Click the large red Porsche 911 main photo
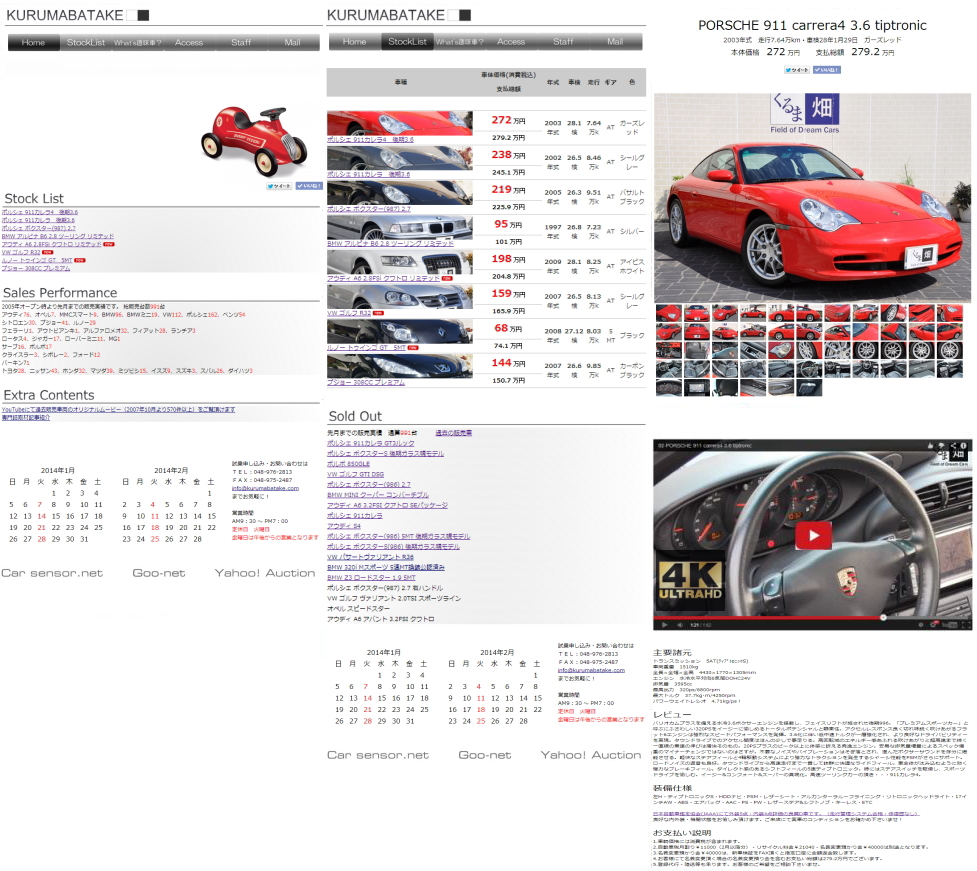This screenshot has width=977, height=871. (813, 198)
